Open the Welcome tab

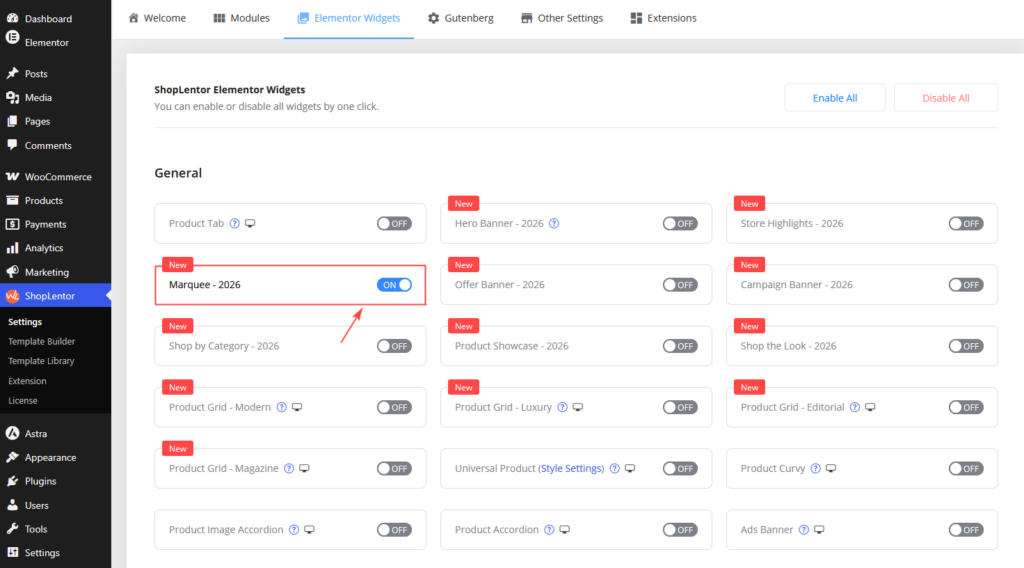[157, 18]
